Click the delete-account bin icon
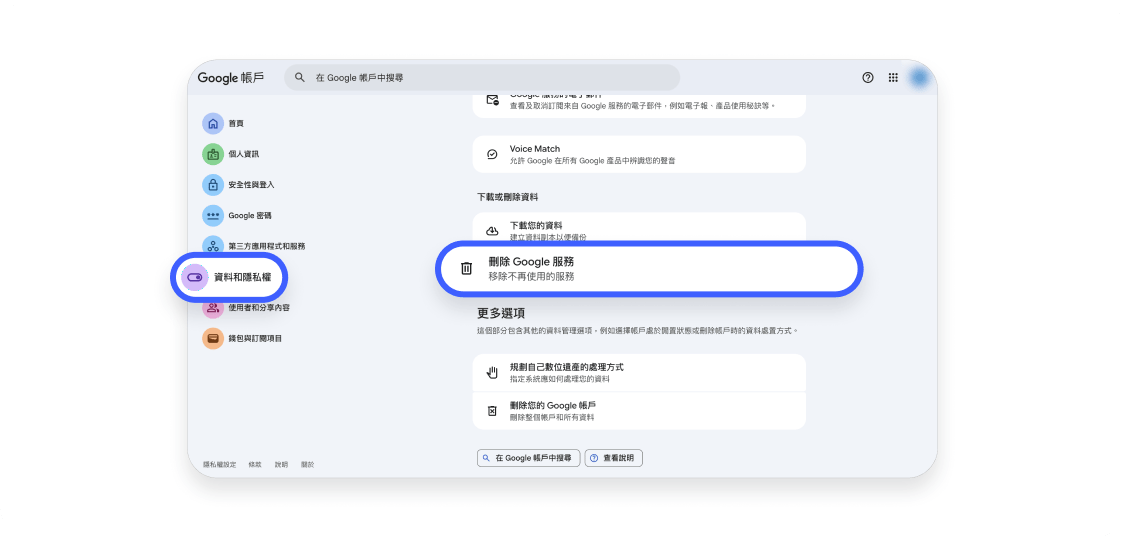The height and width of the screenshot is (538, 1125). coord(492,411)
